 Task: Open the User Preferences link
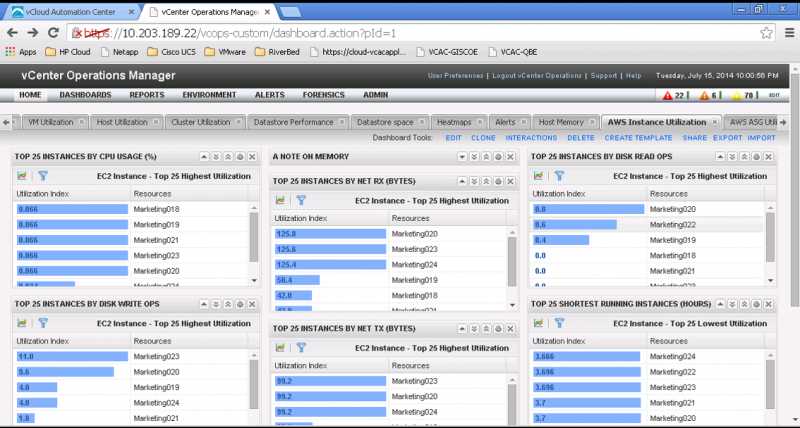(455, 76)
